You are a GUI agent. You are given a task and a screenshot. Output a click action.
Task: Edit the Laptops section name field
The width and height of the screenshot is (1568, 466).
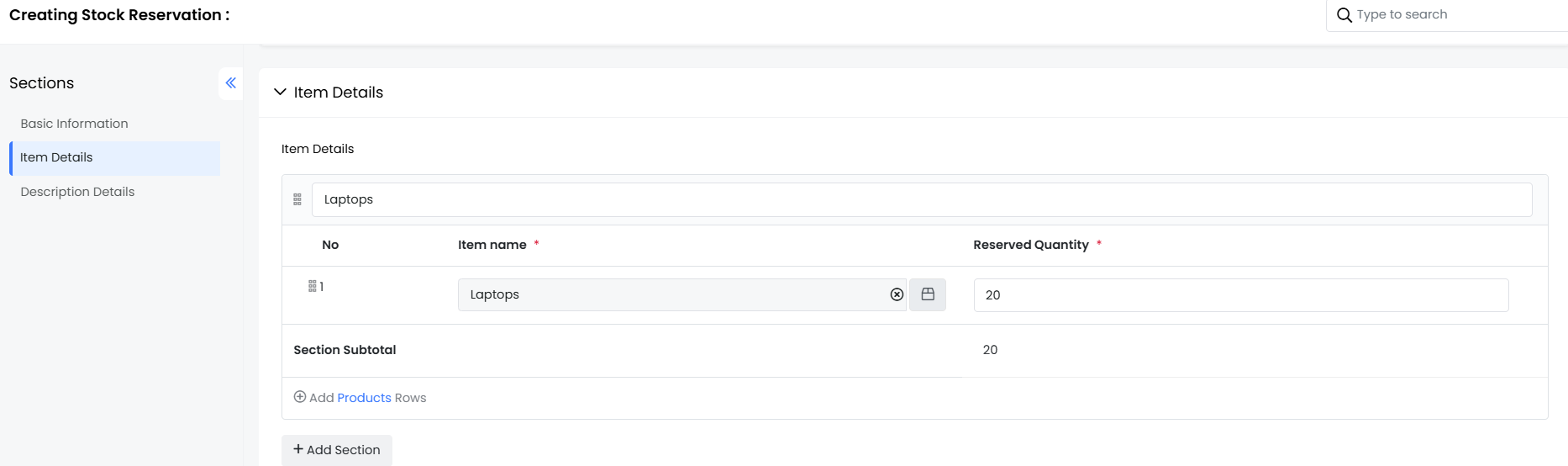pyautogui.click(x=921, y=199)
